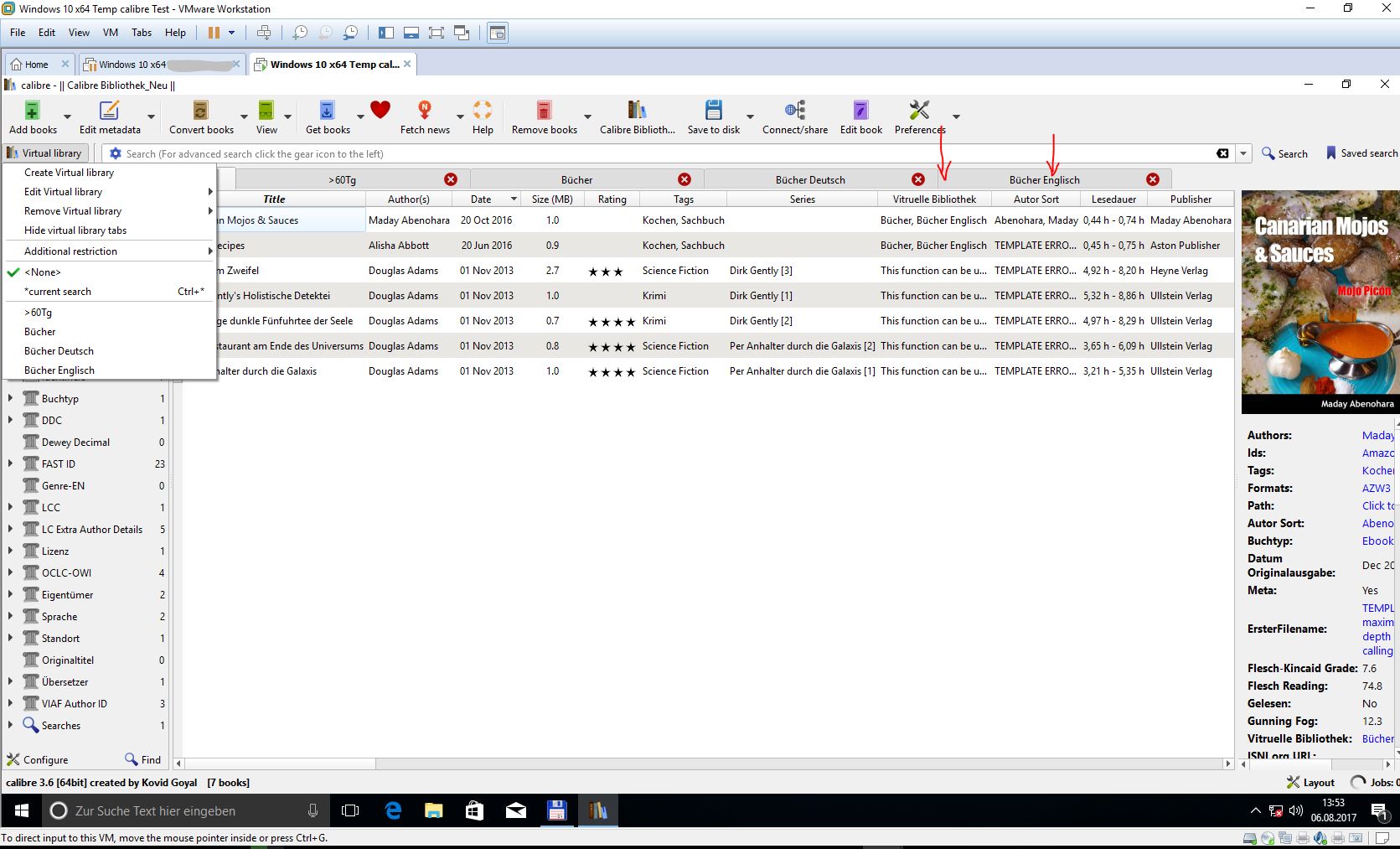Screen dimensions: 1400x849
Task: Open Windows Task View icon
Action: pos(350,810)
